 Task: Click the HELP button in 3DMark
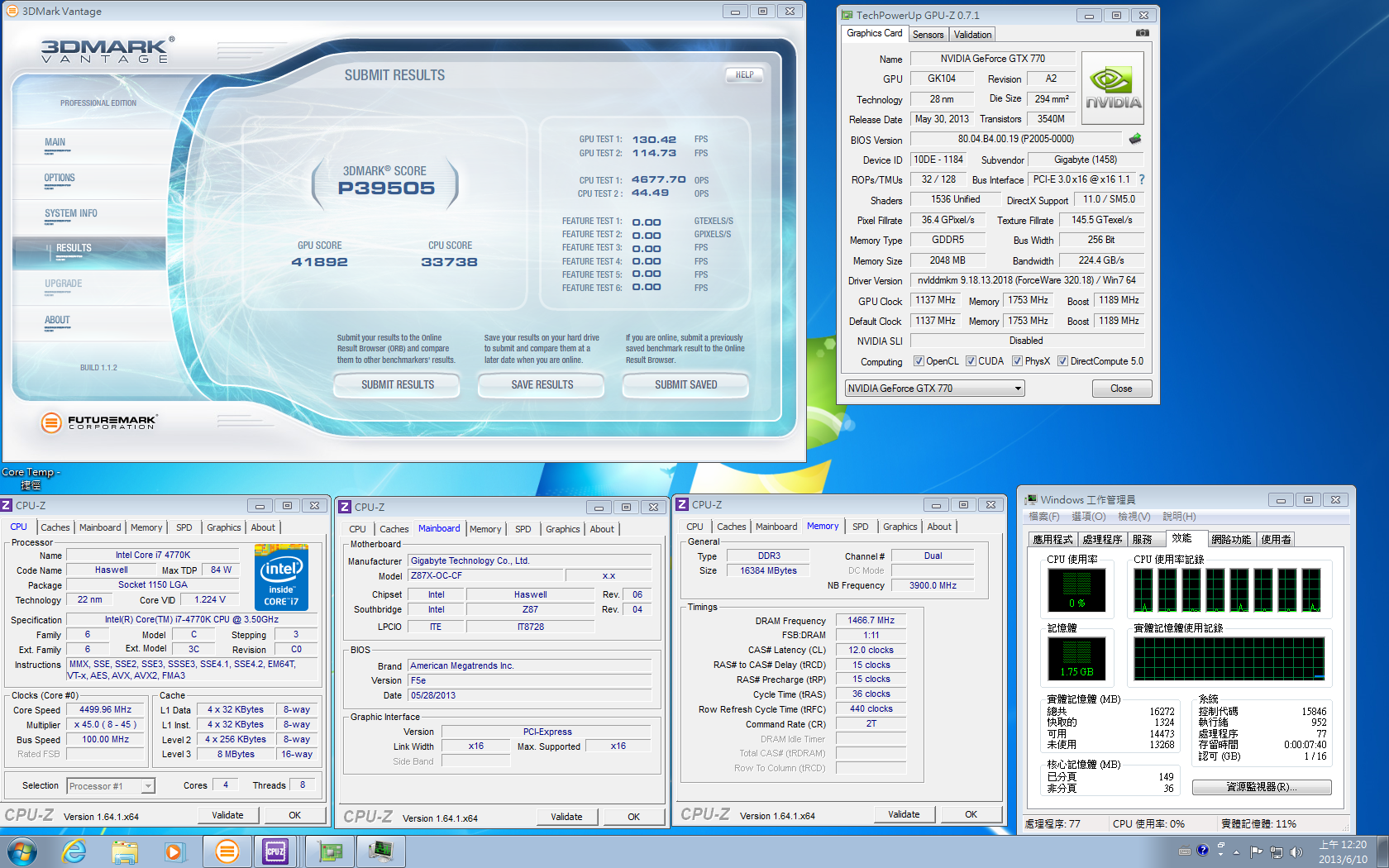pyautogui.click(x=744, y=75)
